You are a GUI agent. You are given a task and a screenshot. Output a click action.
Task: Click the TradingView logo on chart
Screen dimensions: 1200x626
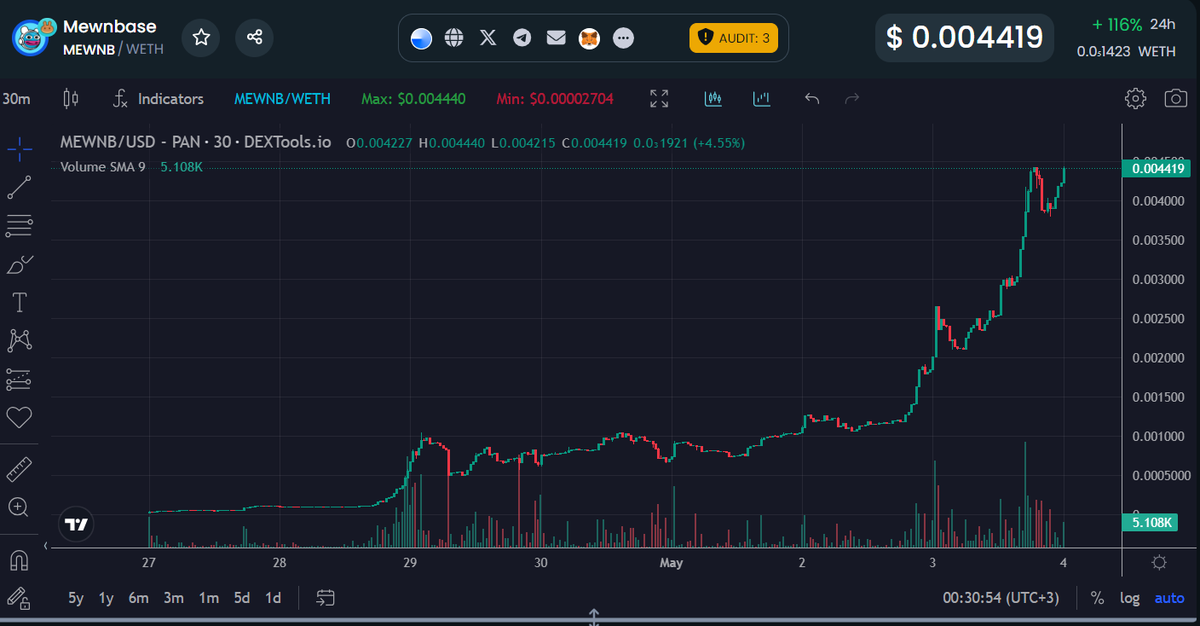click(x=76, y=524)
